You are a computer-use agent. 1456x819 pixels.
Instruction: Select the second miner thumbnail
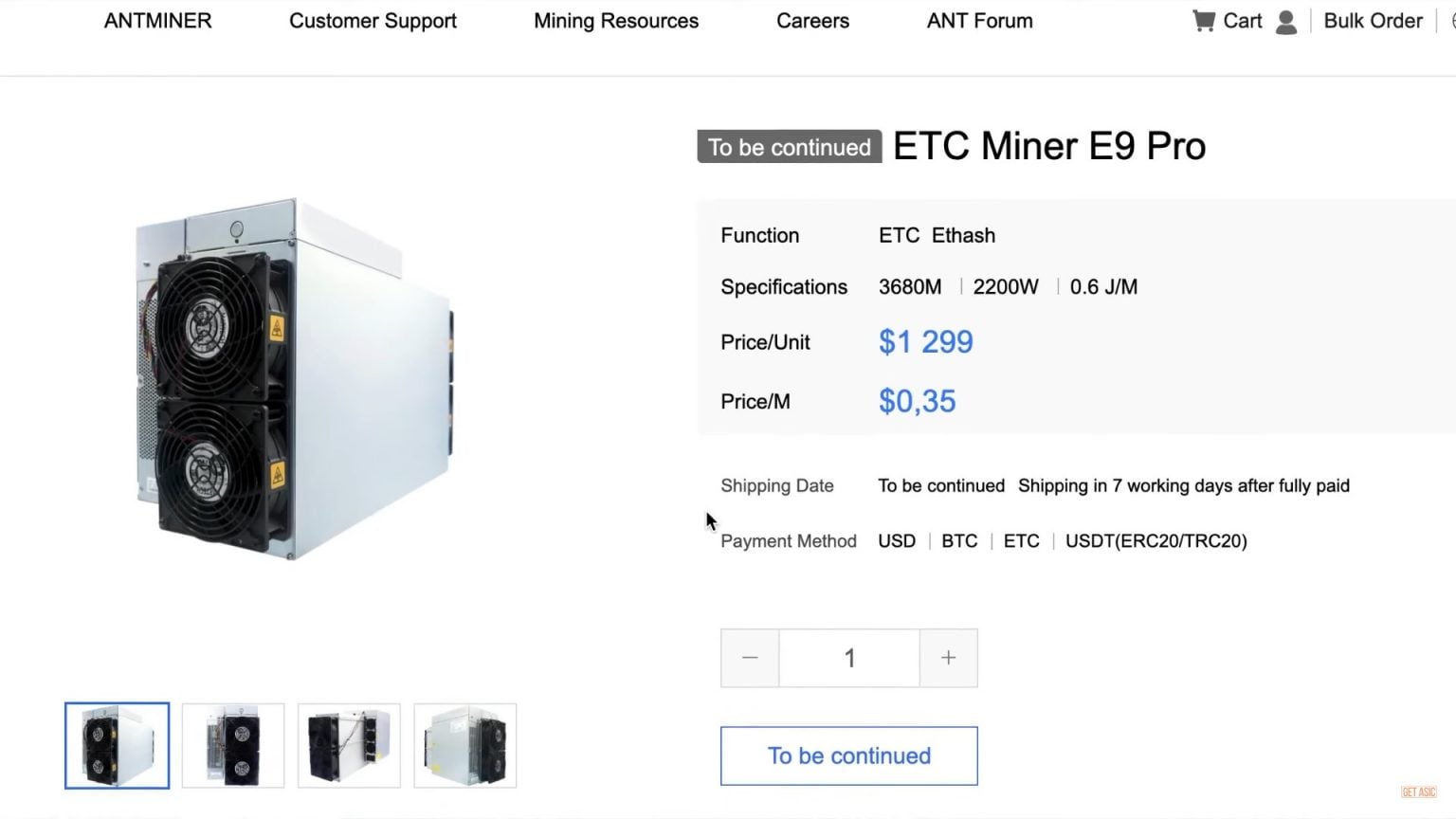point(233,745)
